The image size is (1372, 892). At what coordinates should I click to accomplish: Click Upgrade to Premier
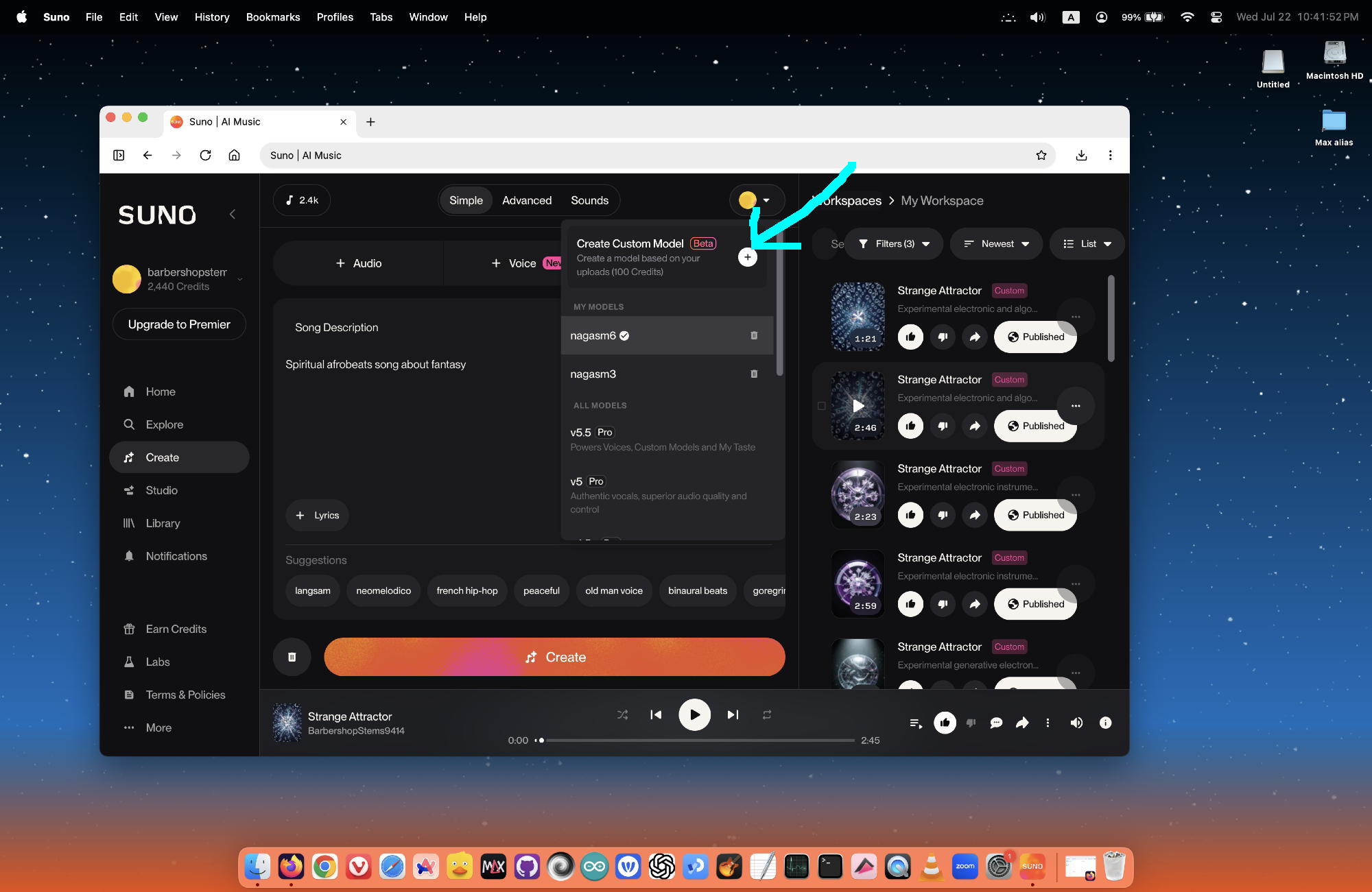tap(179, 324)
